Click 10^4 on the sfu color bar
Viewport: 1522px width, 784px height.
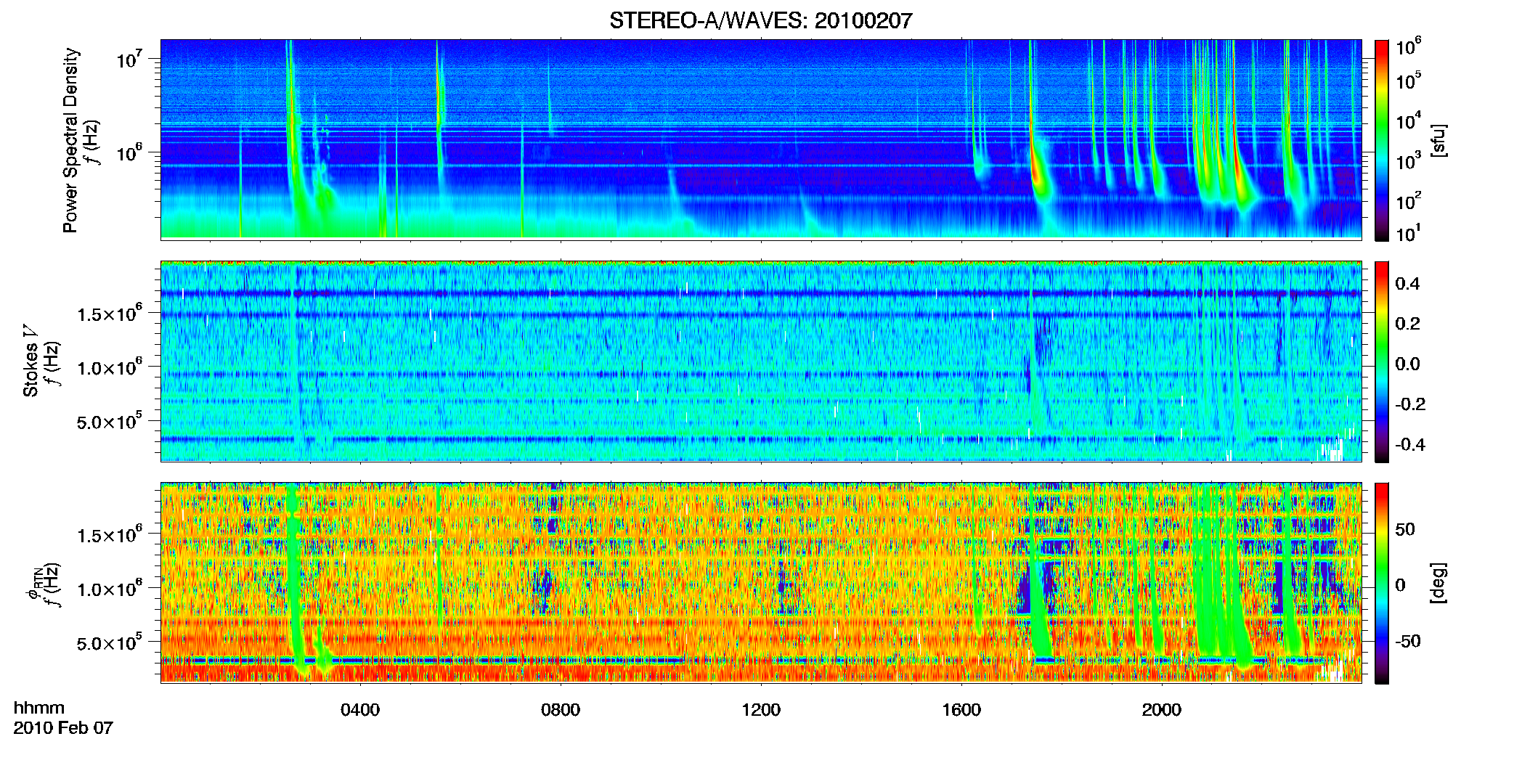(x=1409, y=121)
